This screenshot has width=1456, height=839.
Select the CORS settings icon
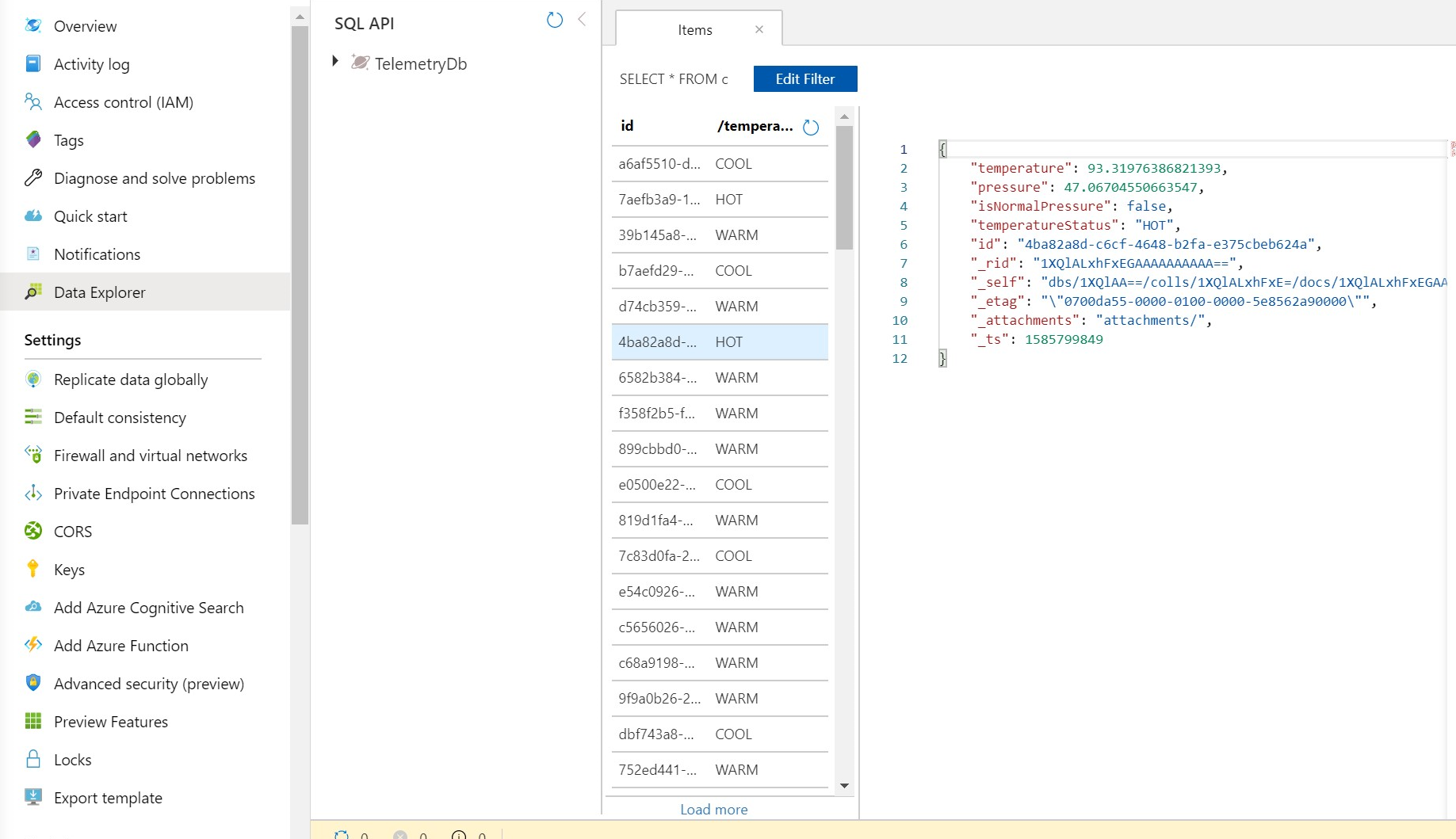(x=32, y=531)
